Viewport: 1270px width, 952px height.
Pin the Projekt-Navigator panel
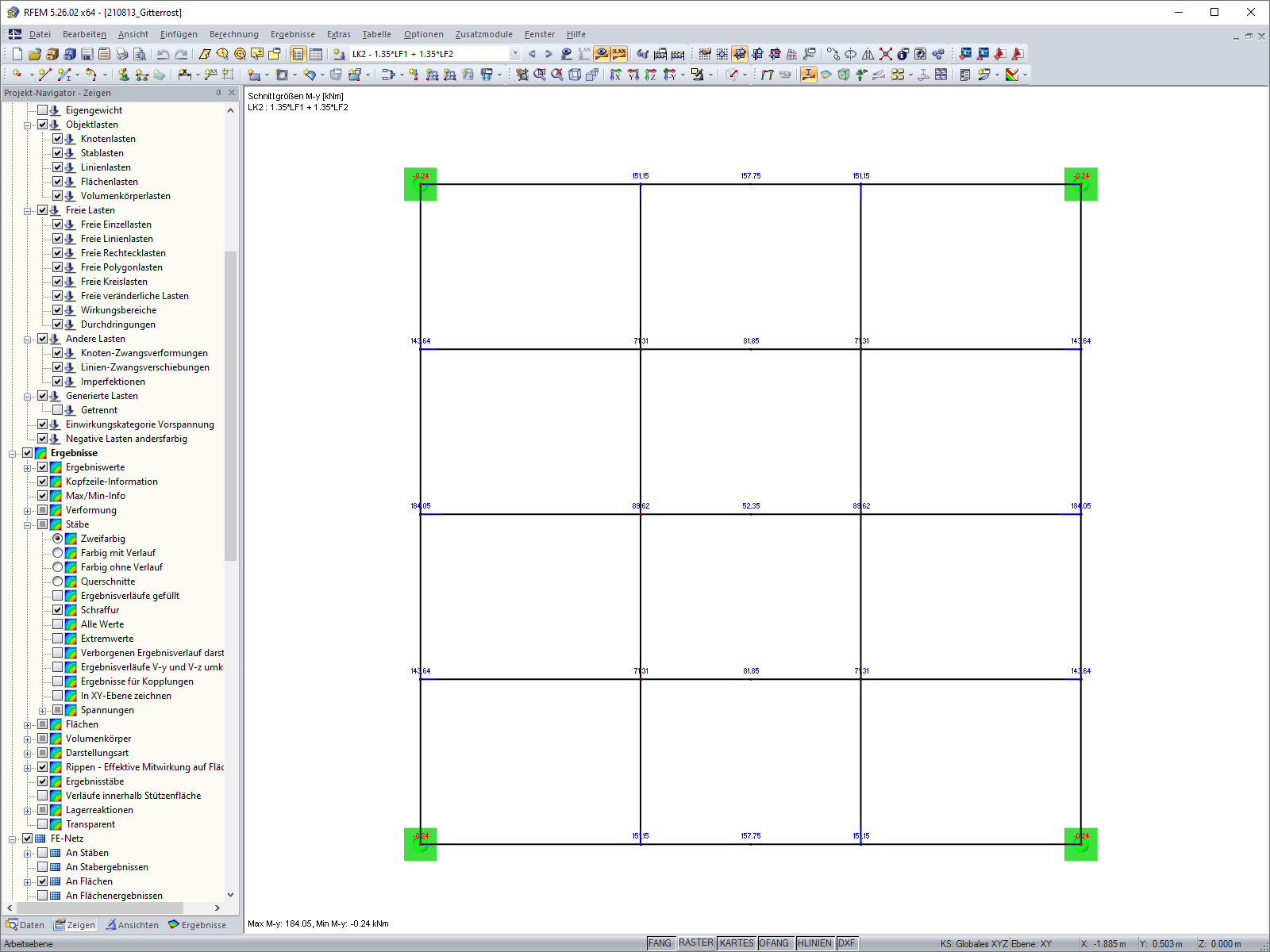(218, 93)
